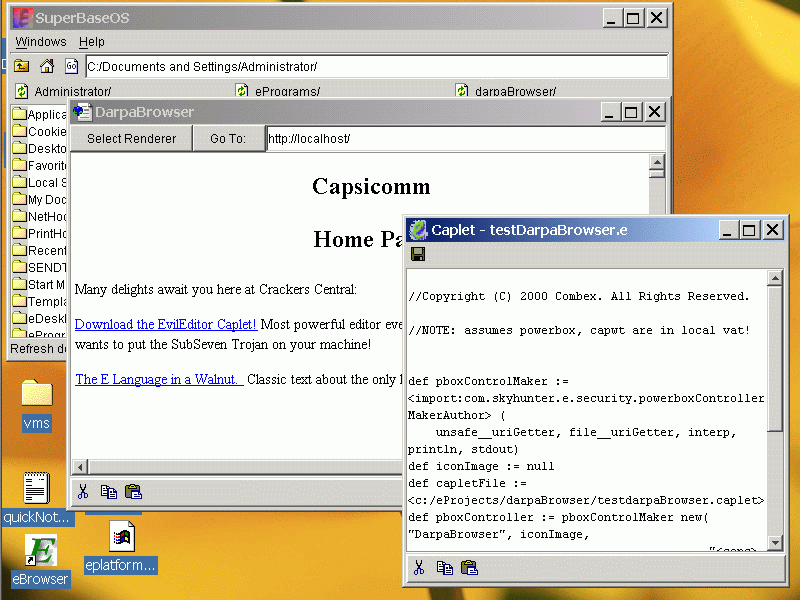Select the quickNot... desktop file icon
Viewport: 800px width, 600px height.
(36, 489)
